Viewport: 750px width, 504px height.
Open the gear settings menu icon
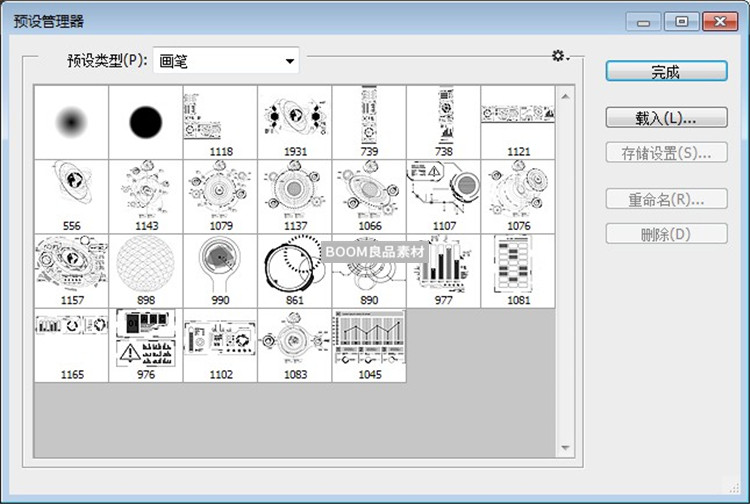pyautogui.click(x=560, y=57)
